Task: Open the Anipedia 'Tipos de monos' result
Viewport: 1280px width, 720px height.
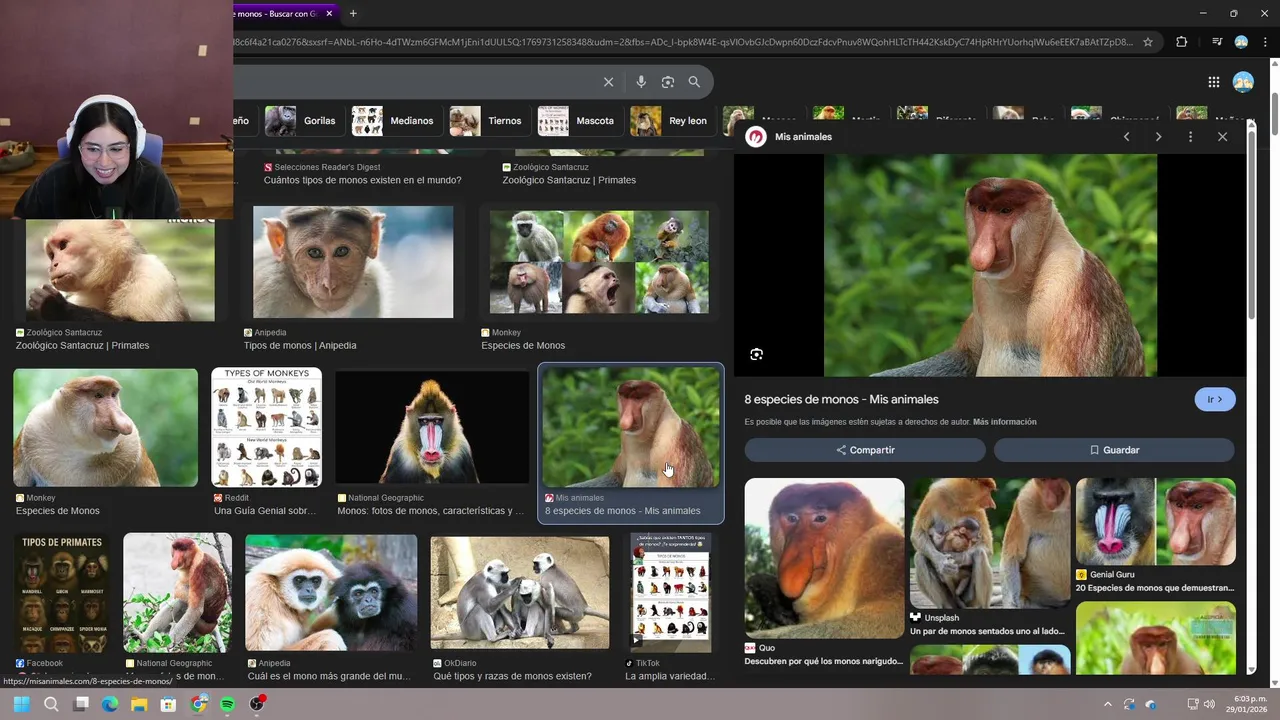Action: click(x=353, y=262)
